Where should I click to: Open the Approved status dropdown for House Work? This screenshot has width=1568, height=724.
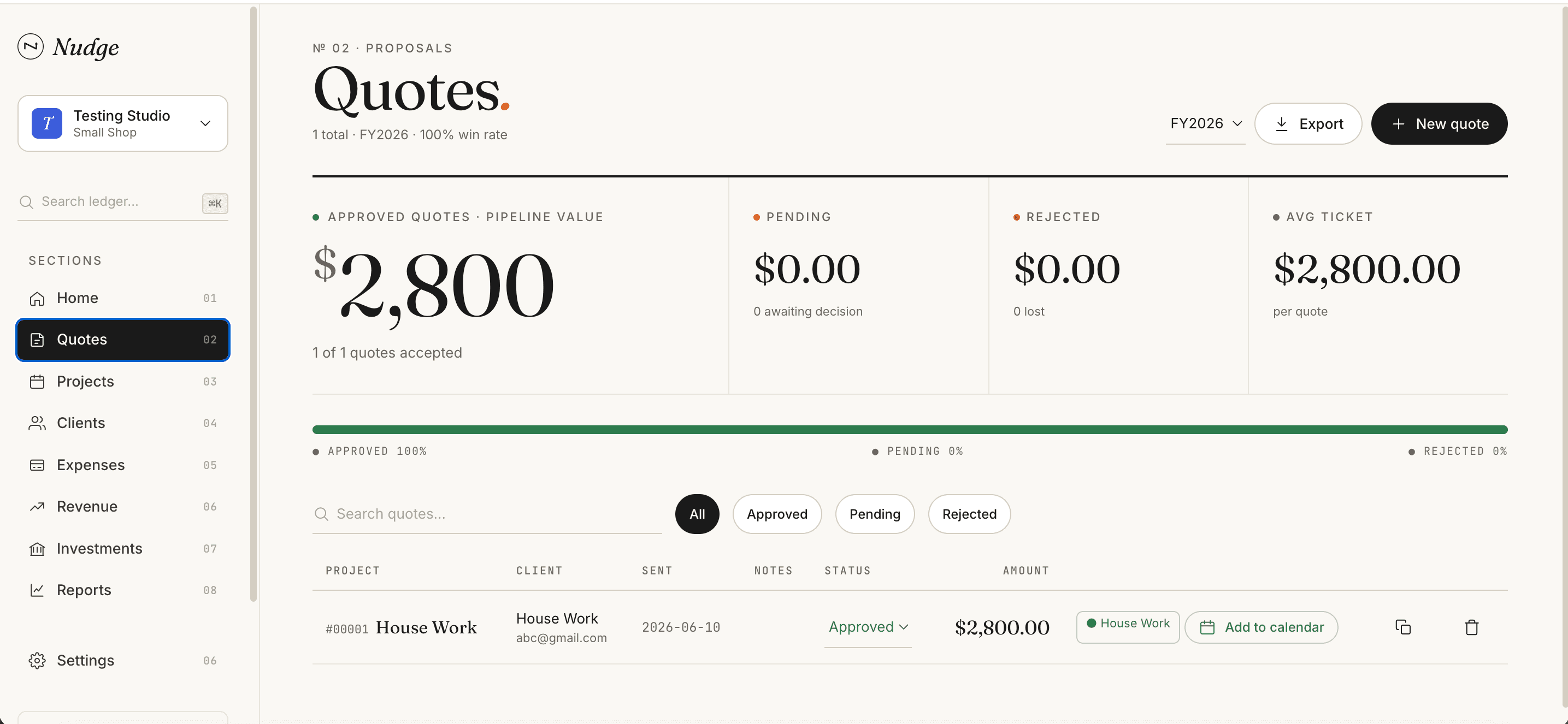(868, 627)
